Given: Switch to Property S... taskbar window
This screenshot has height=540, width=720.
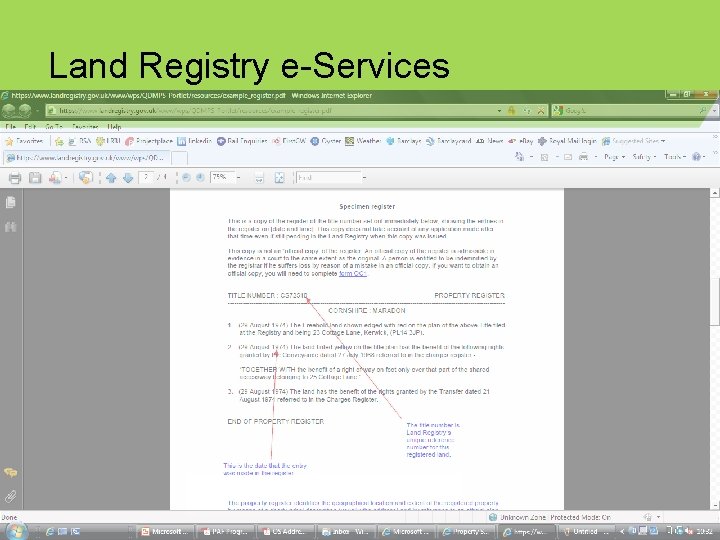Looking at the screenshot, I should tap(466, 532).
